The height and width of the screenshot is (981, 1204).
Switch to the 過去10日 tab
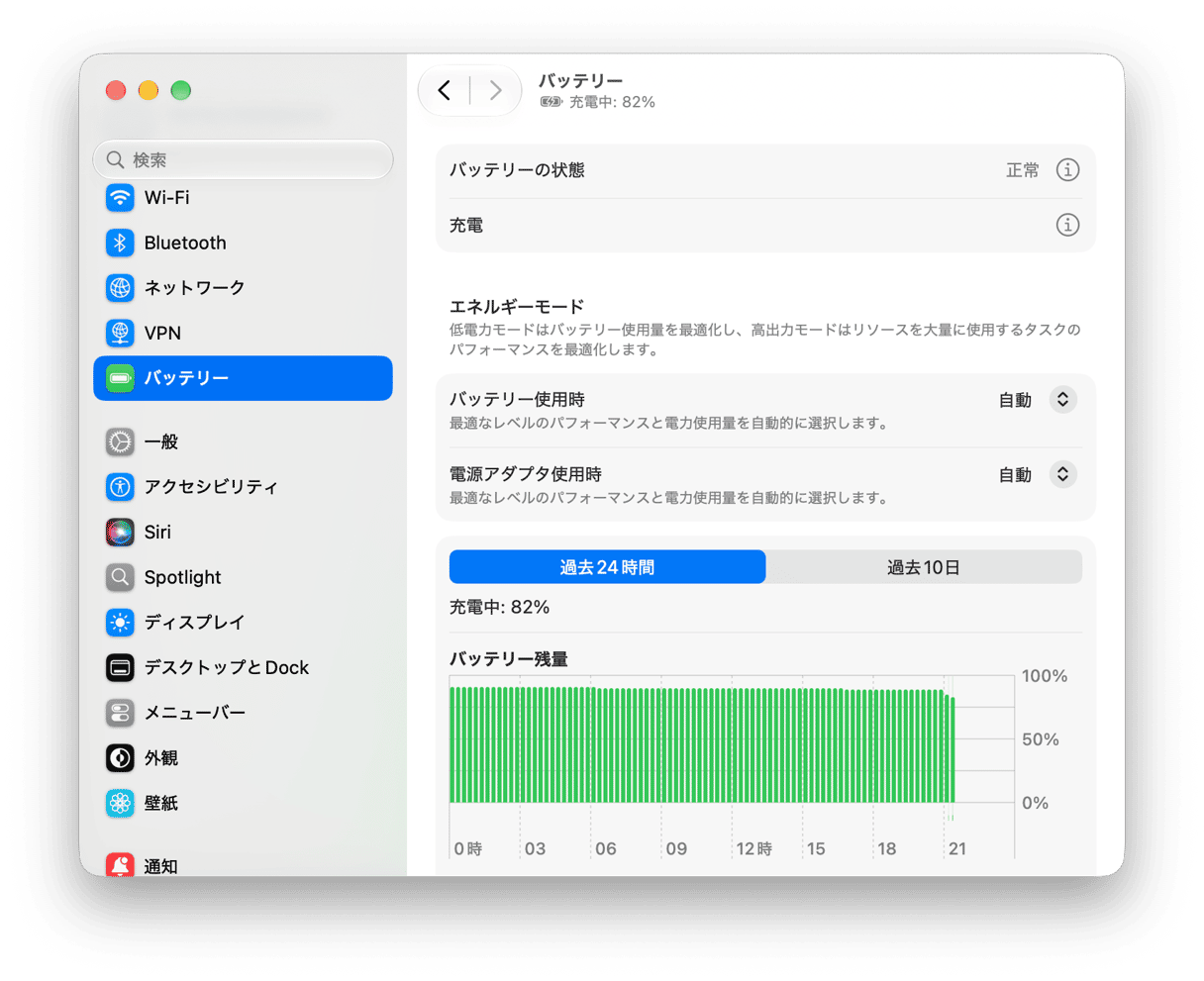point(924,567)
